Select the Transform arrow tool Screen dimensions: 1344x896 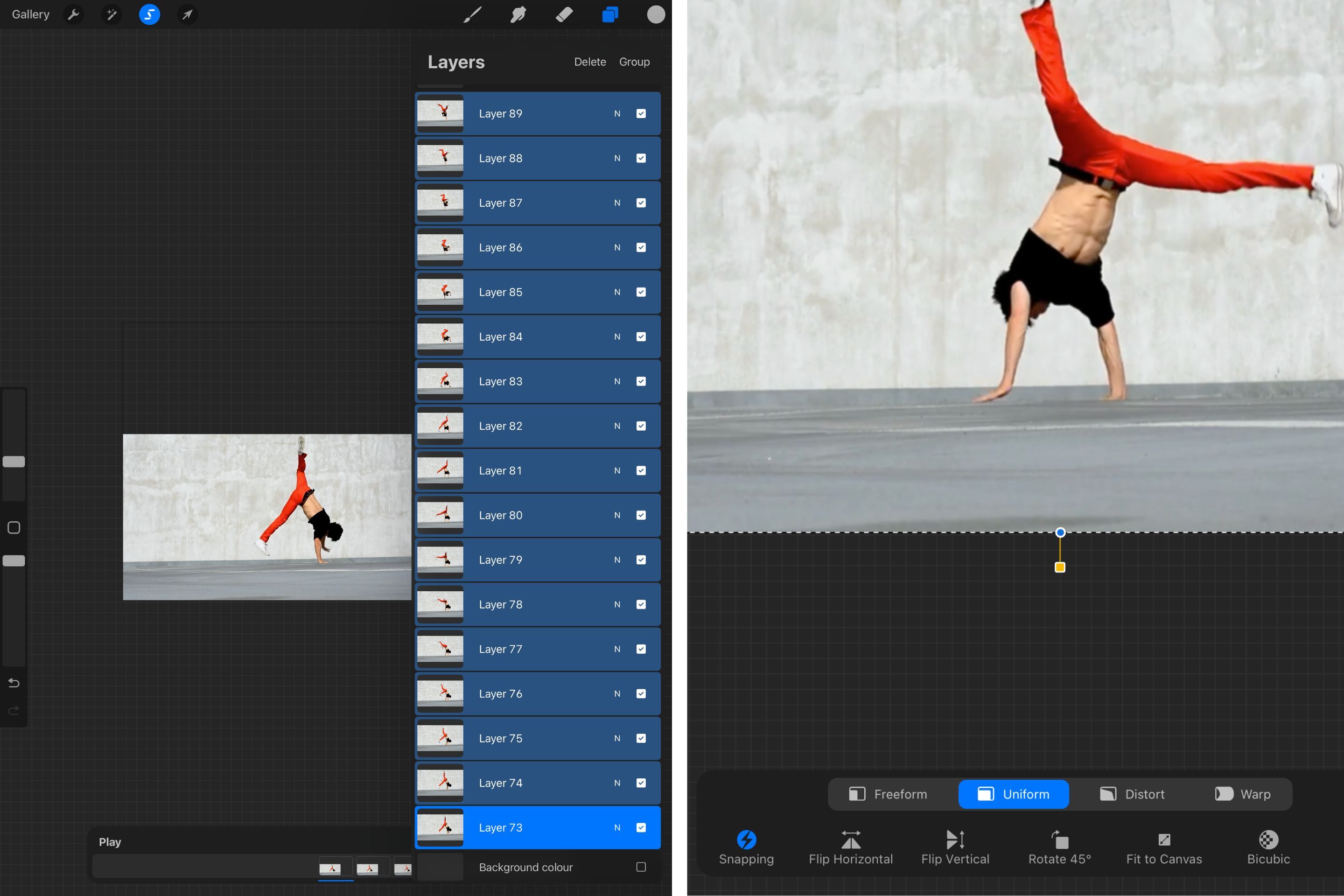187,14
